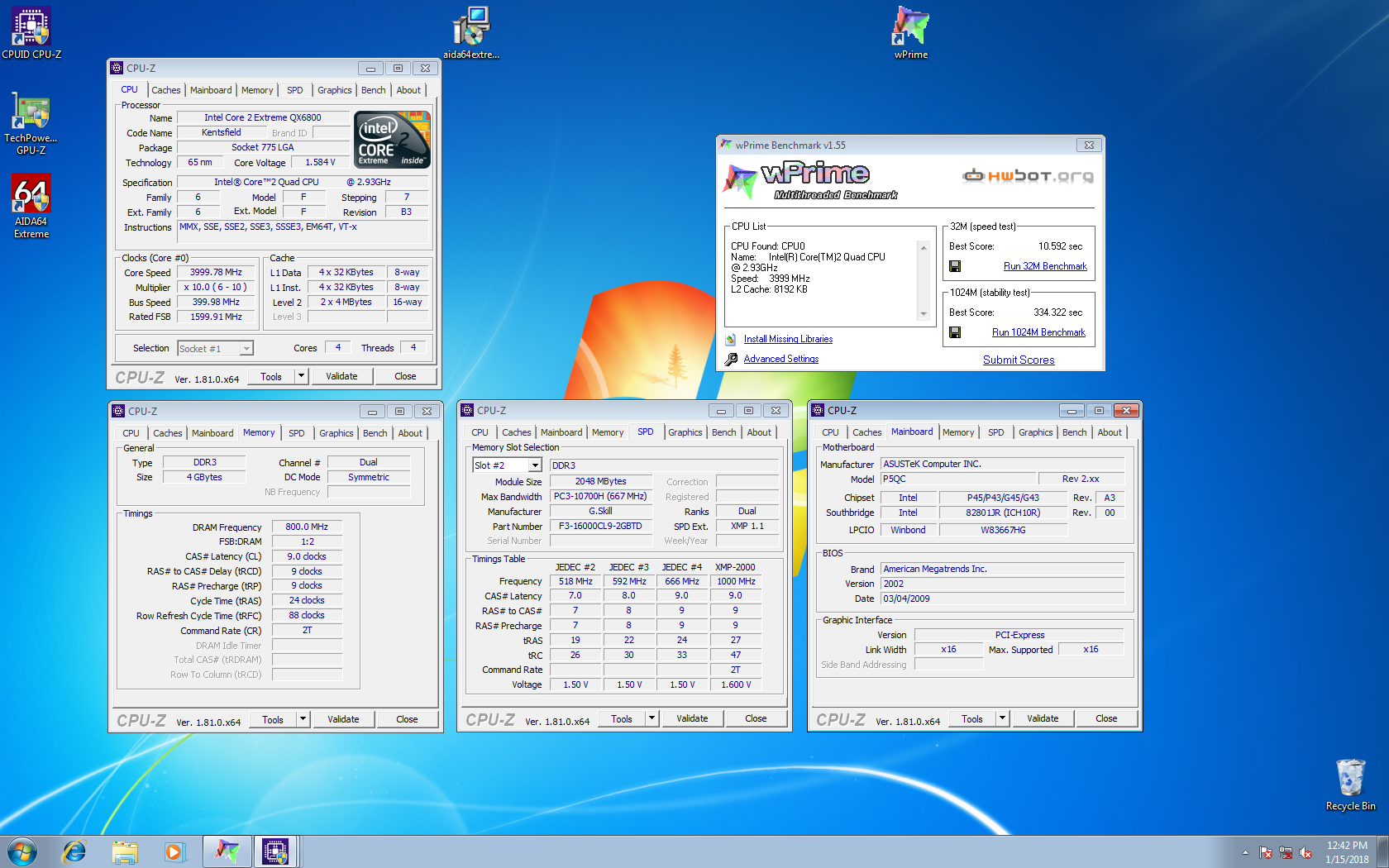Open CPUID CPU-Z desktop shortcut
The width and height of the screenshot is (1389, 868).
coord(31,33)
